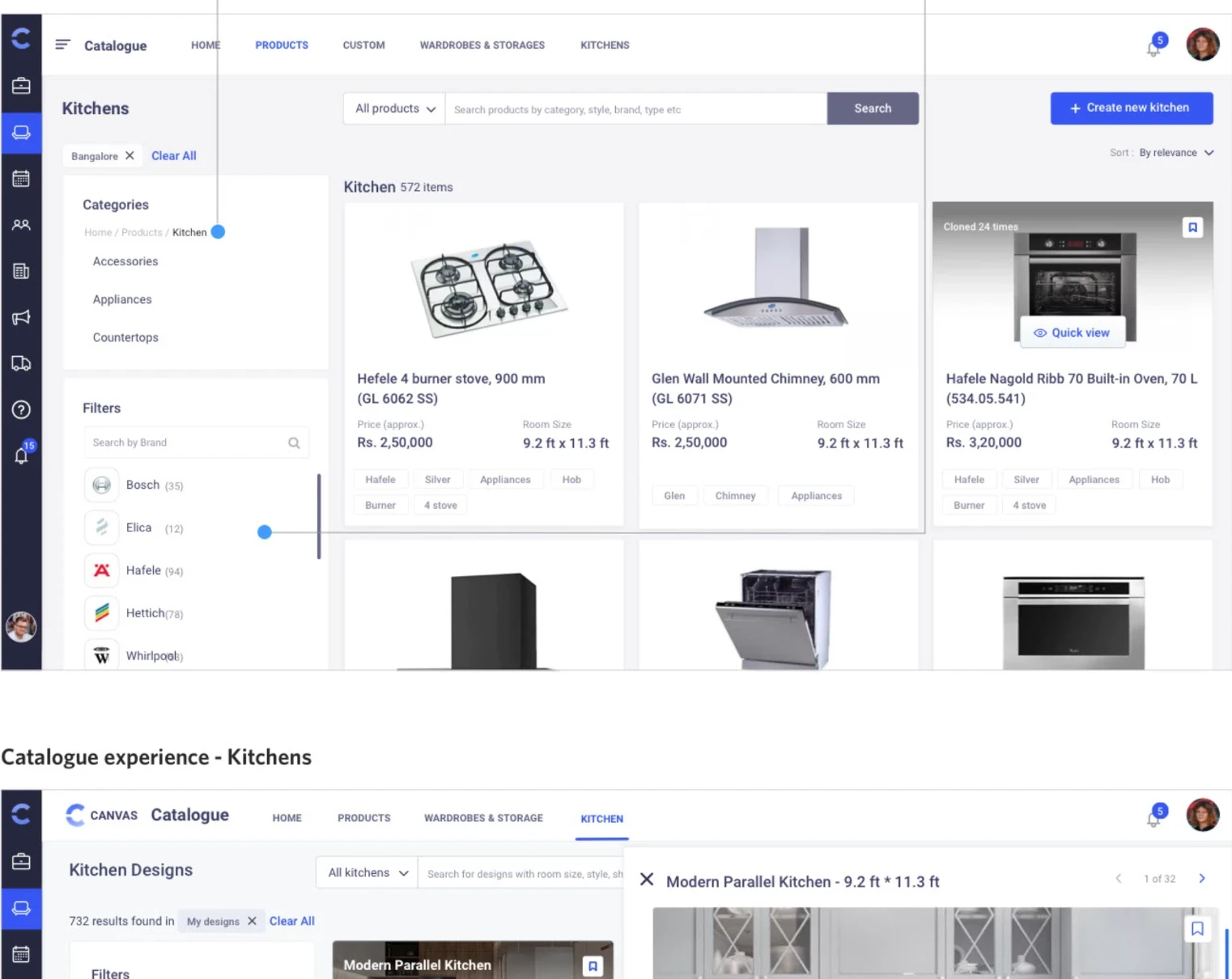Select the highlighted catalogue icon in top sidebar

21,132
